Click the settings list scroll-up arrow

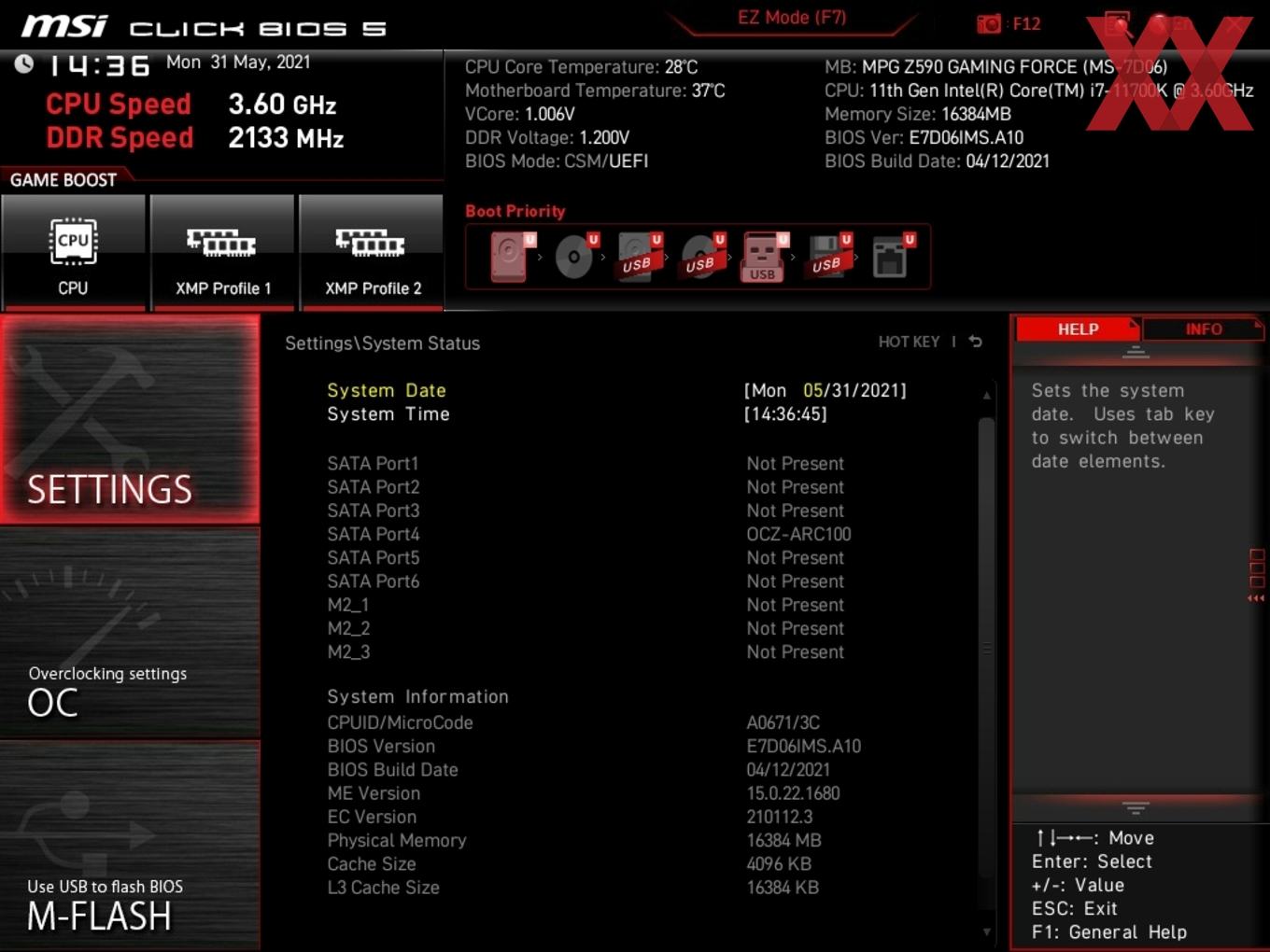[986, 396]
